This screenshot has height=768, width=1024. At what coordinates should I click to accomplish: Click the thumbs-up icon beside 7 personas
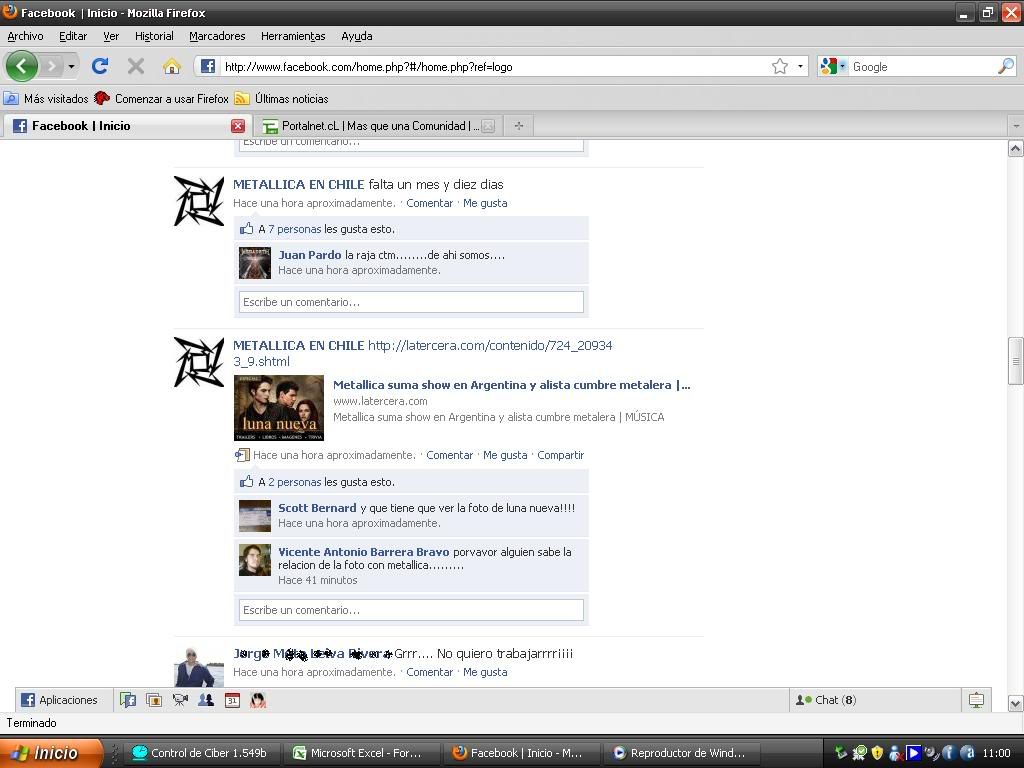(x=246, y=229)
